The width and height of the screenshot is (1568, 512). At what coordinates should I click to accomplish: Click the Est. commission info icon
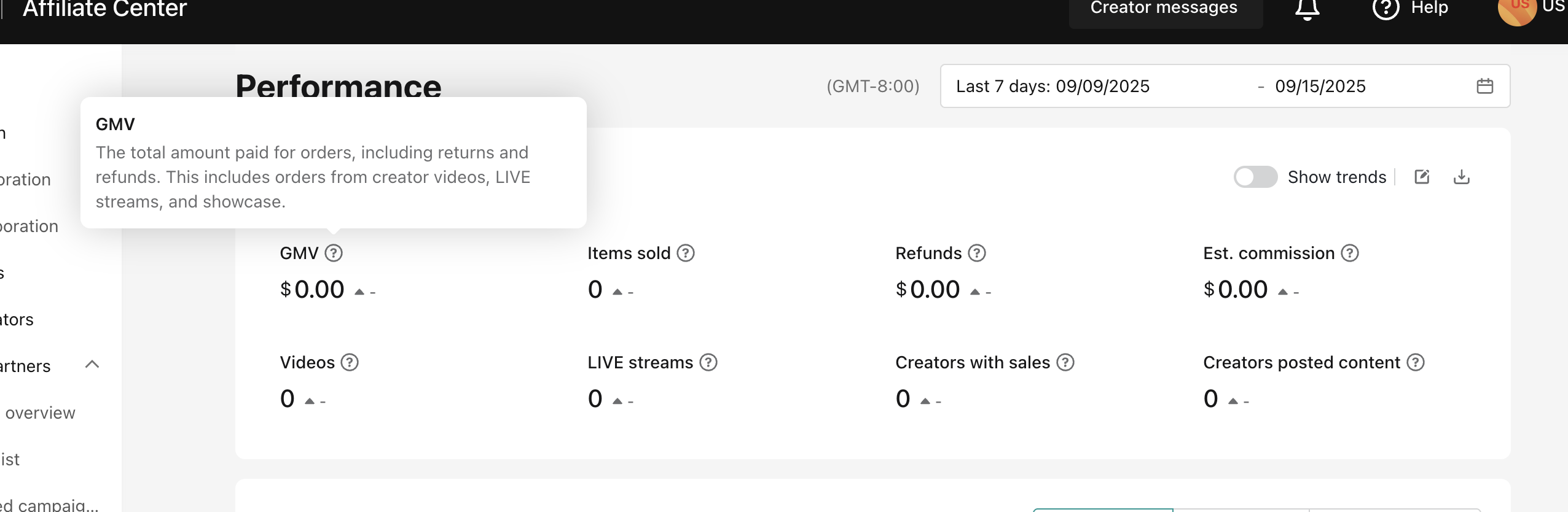click(1350, 253)
